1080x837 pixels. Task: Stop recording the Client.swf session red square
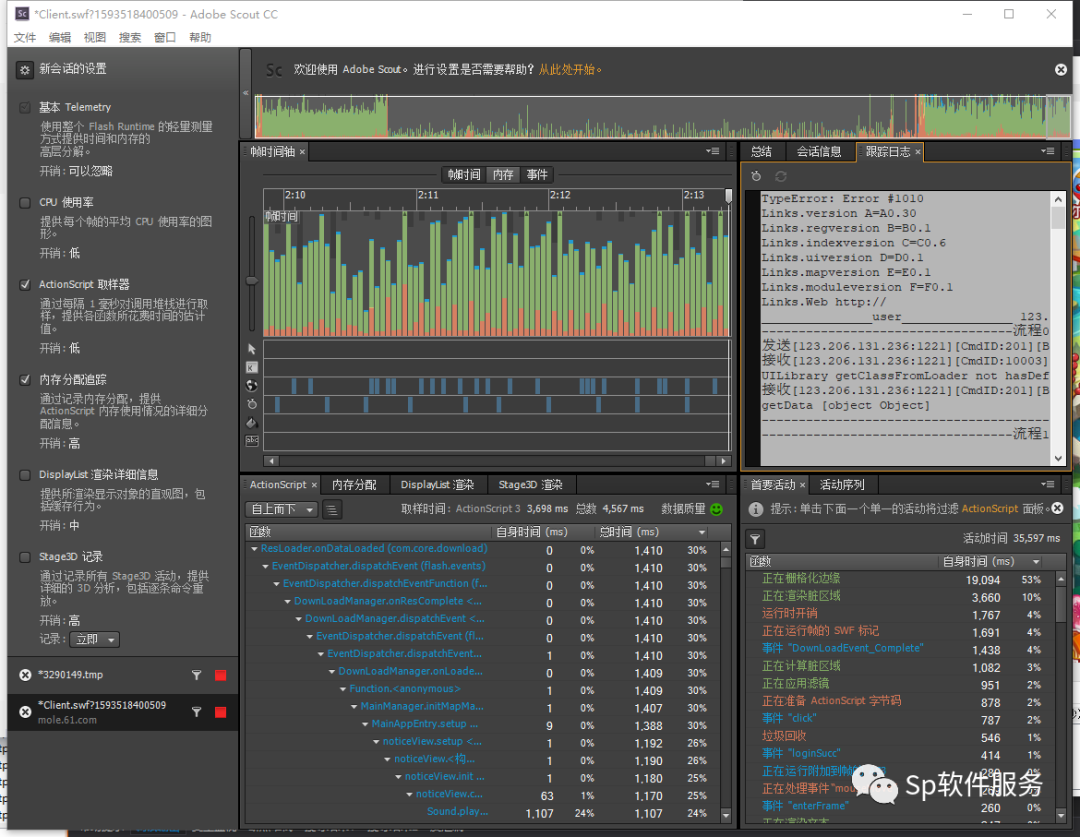[x=220, y=712]
